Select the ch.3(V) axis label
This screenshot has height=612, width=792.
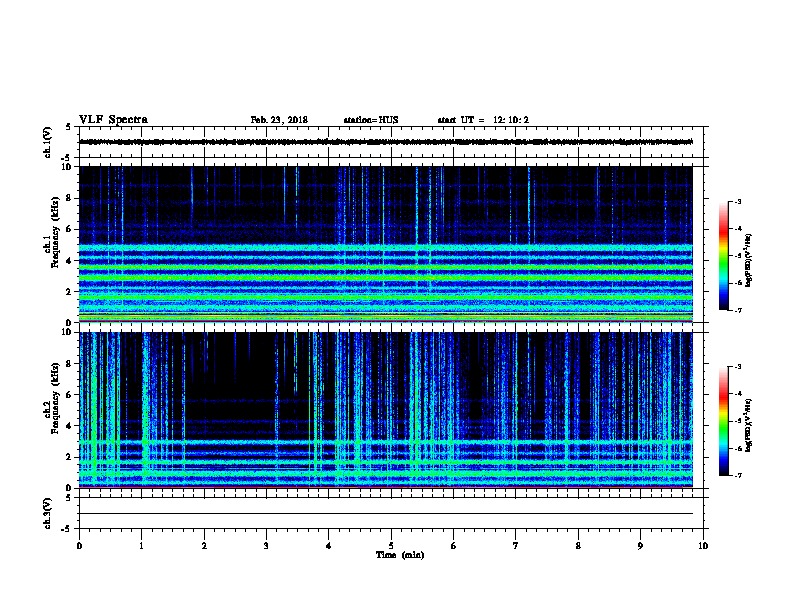click(x=48, y=513)
